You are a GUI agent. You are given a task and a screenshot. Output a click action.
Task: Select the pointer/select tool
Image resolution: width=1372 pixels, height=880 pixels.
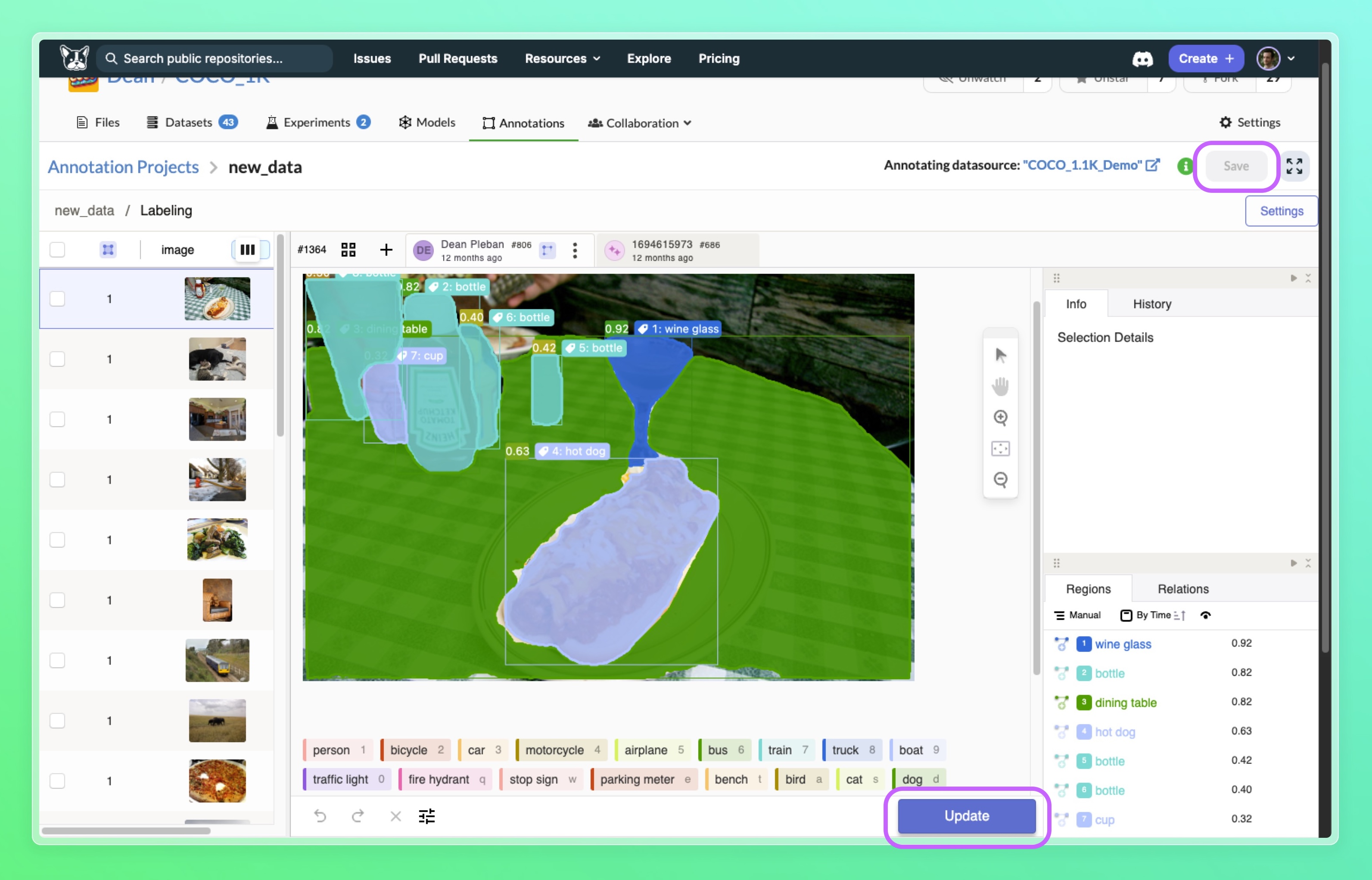[999, 354]
